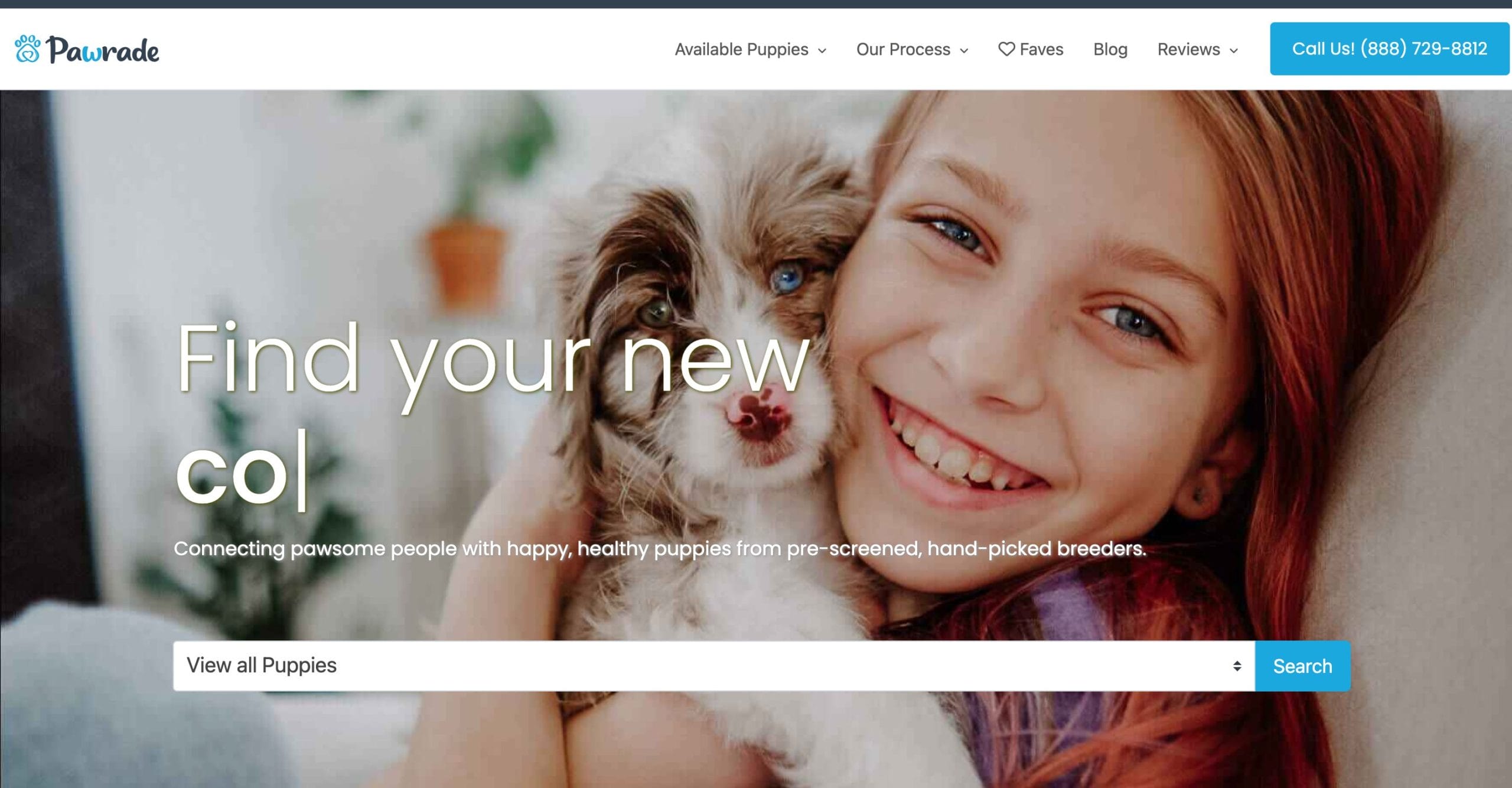
Task: Click the heart icon next to Faves
Action: [1006, 49]
